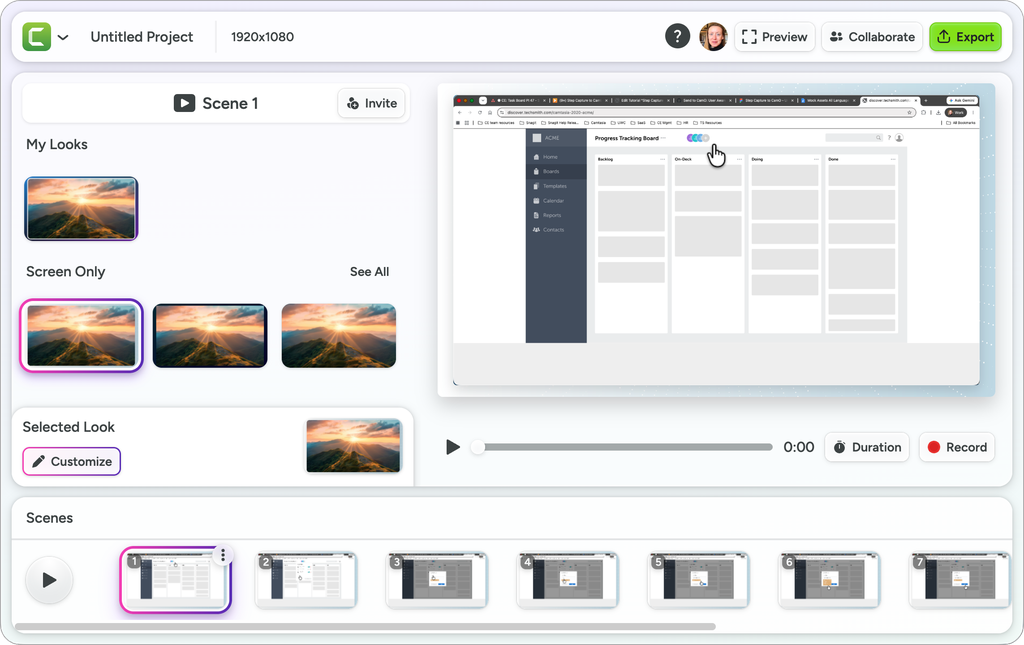Click the Invite button in the Scene 1 header
Viewport: 1024px width, 645px height.
(372, 103)
